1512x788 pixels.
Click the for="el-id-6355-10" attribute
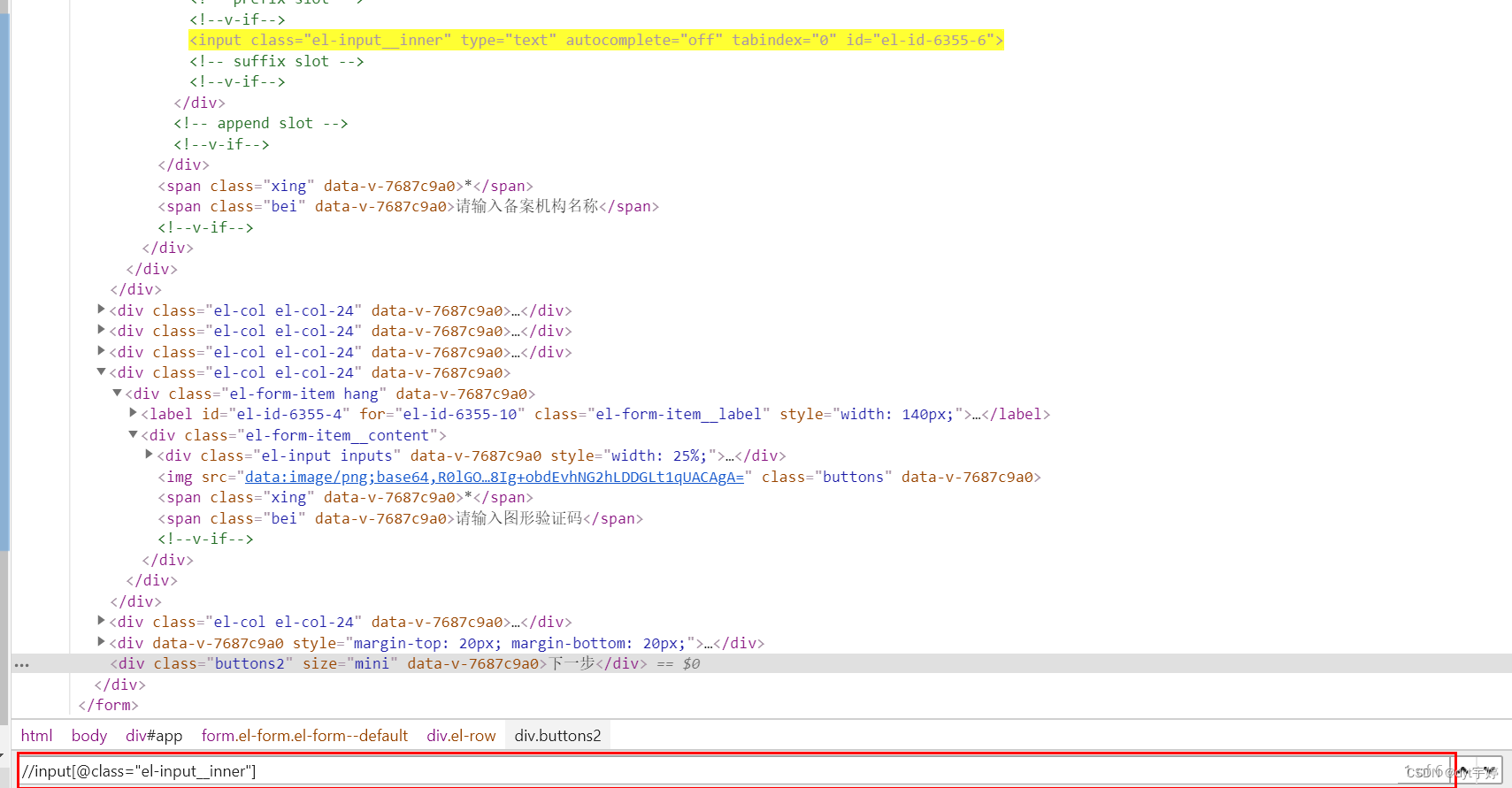[x=442, y=414]
